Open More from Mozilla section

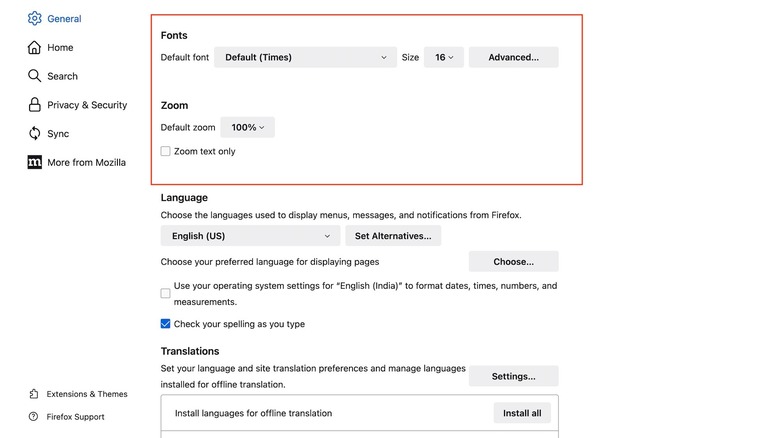coord(86,162)
